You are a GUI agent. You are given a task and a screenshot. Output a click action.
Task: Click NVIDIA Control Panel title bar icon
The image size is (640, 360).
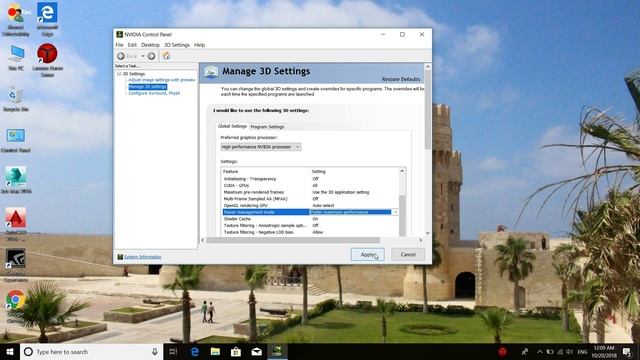[120, 34]
